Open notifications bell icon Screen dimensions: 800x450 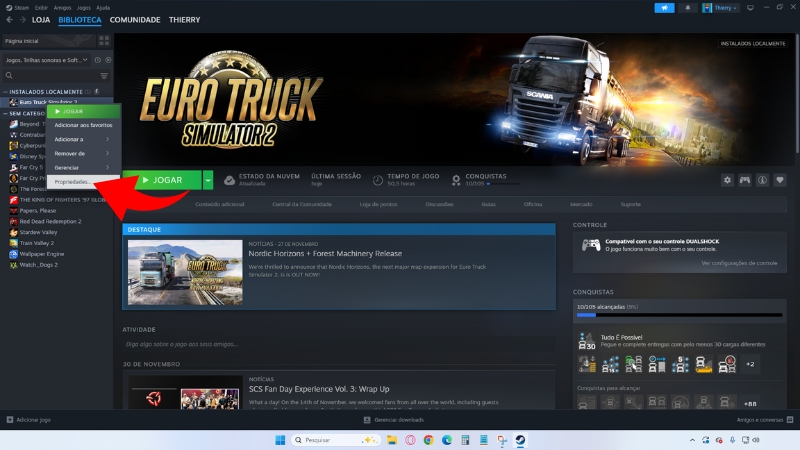tap(688, 8)
